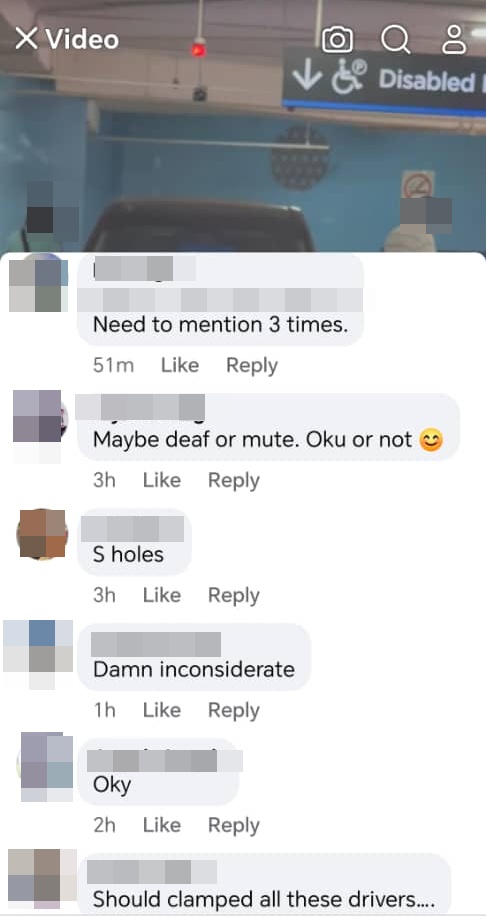The height and width of the screenshot is (916, 486).
Task: Reply to the 'Oky' comment
Action: 234,825
